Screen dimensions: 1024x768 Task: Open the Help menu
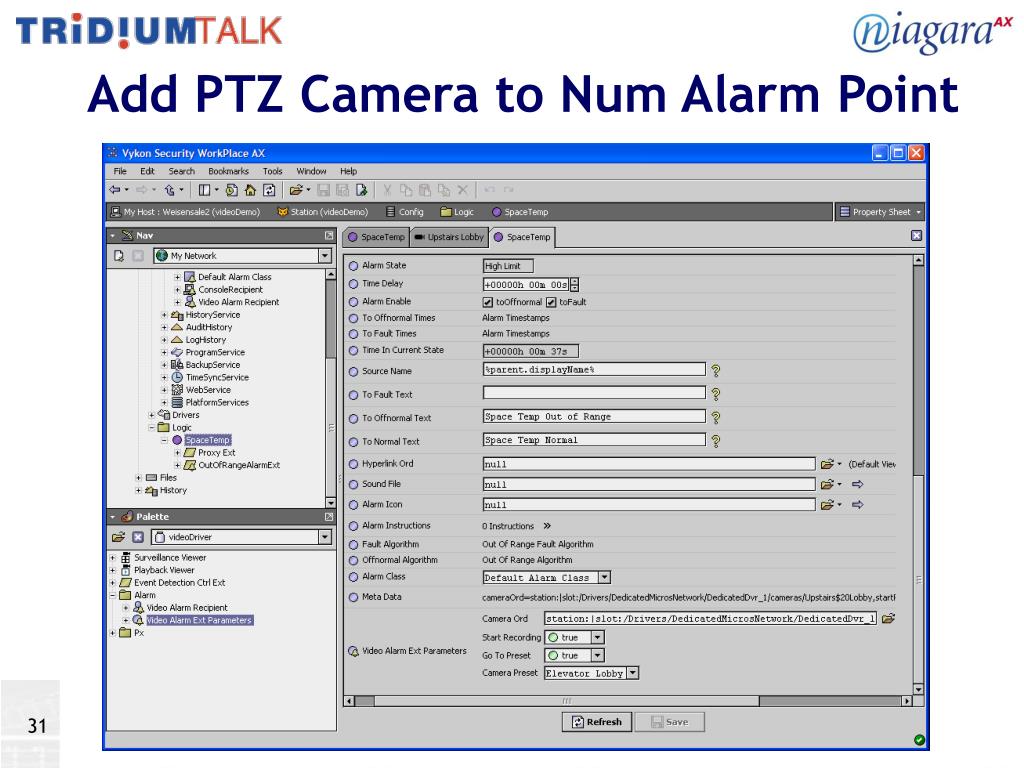tap(349, 171)
